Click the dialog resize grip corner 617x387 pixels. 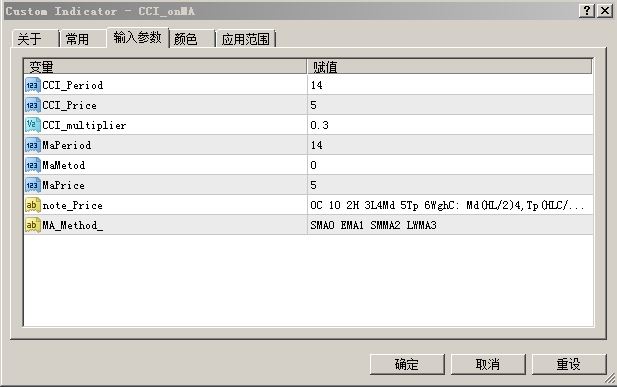pos(610,379)
